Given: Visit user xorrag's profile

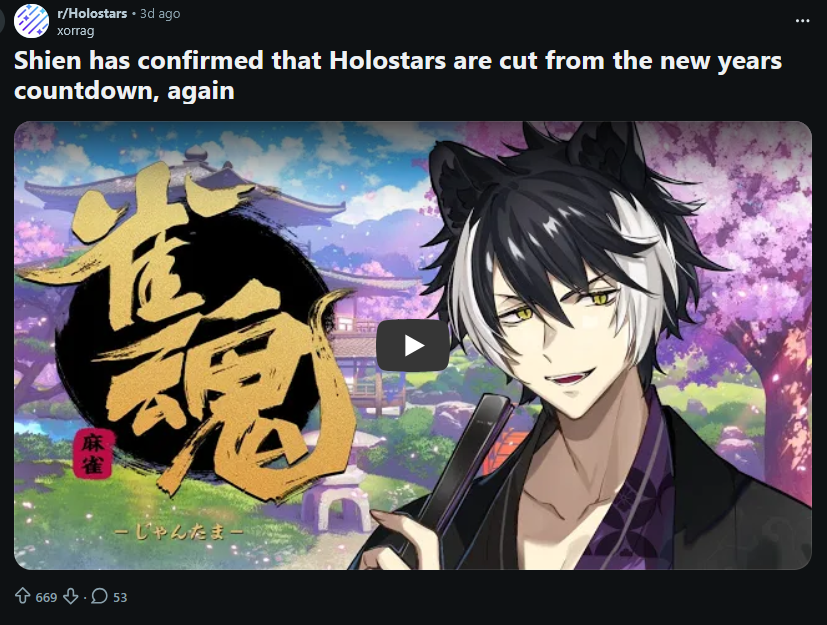Looking at the screenshot, I should click(75, 31).
